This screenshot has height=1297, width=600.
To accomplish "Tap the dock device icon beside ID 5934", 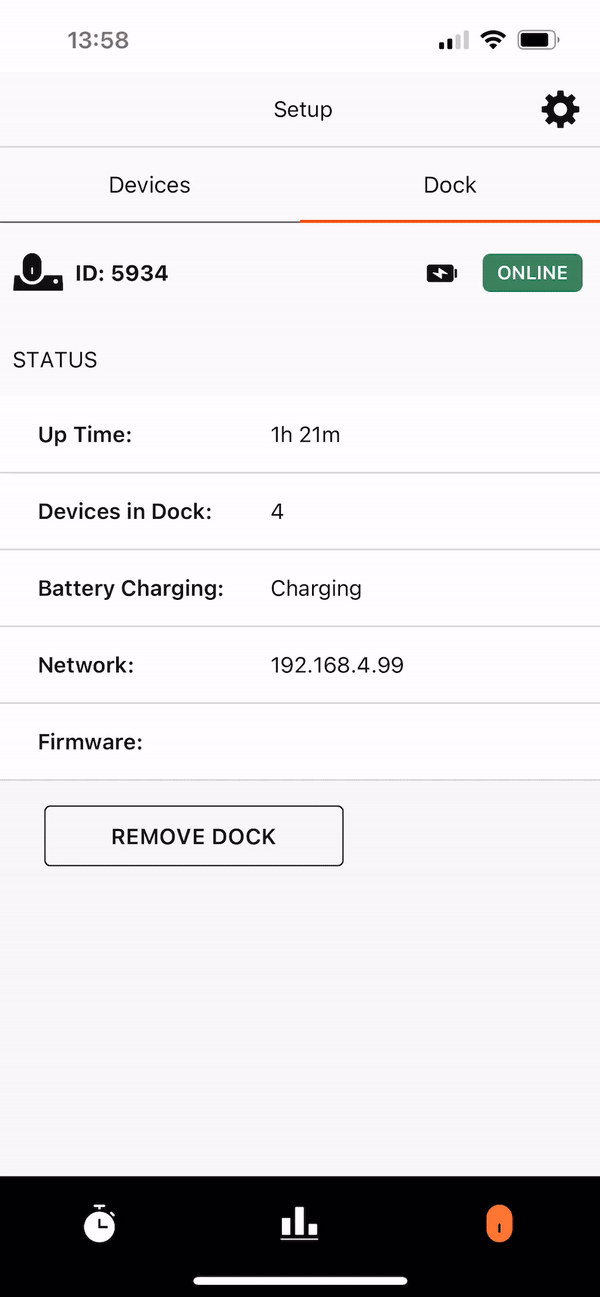I will [37, 272].
